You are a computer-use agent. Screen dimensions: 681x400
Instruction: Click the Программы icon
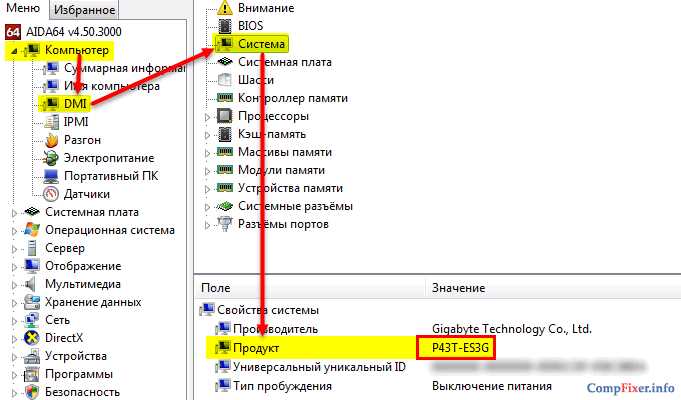(x=32, y=374)
